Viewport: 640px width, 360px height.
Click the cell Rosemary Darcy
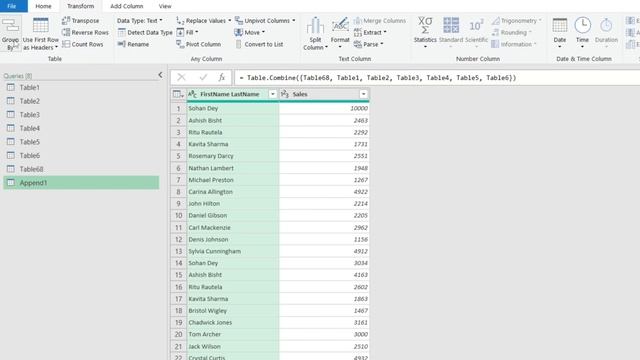click(233, 156)
